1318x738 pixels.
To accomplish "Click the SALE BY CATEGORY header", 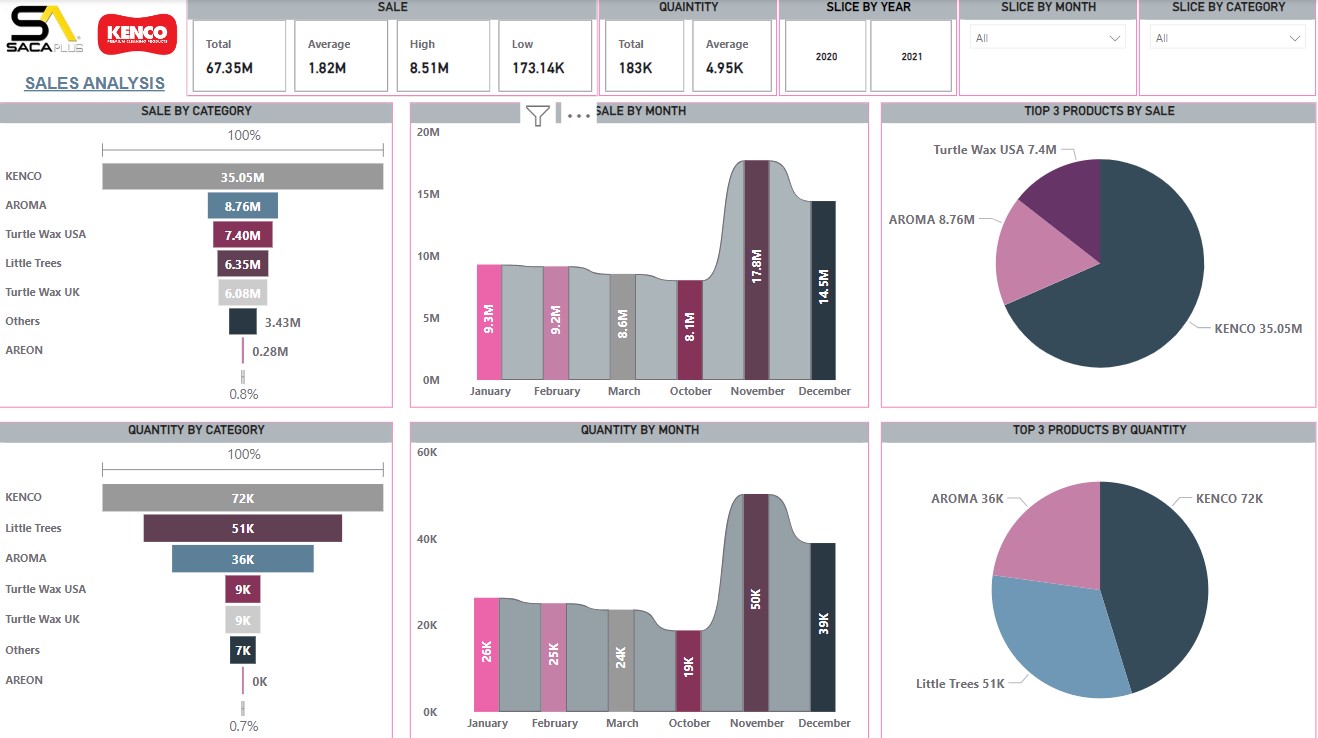I will tap(196, 112).
